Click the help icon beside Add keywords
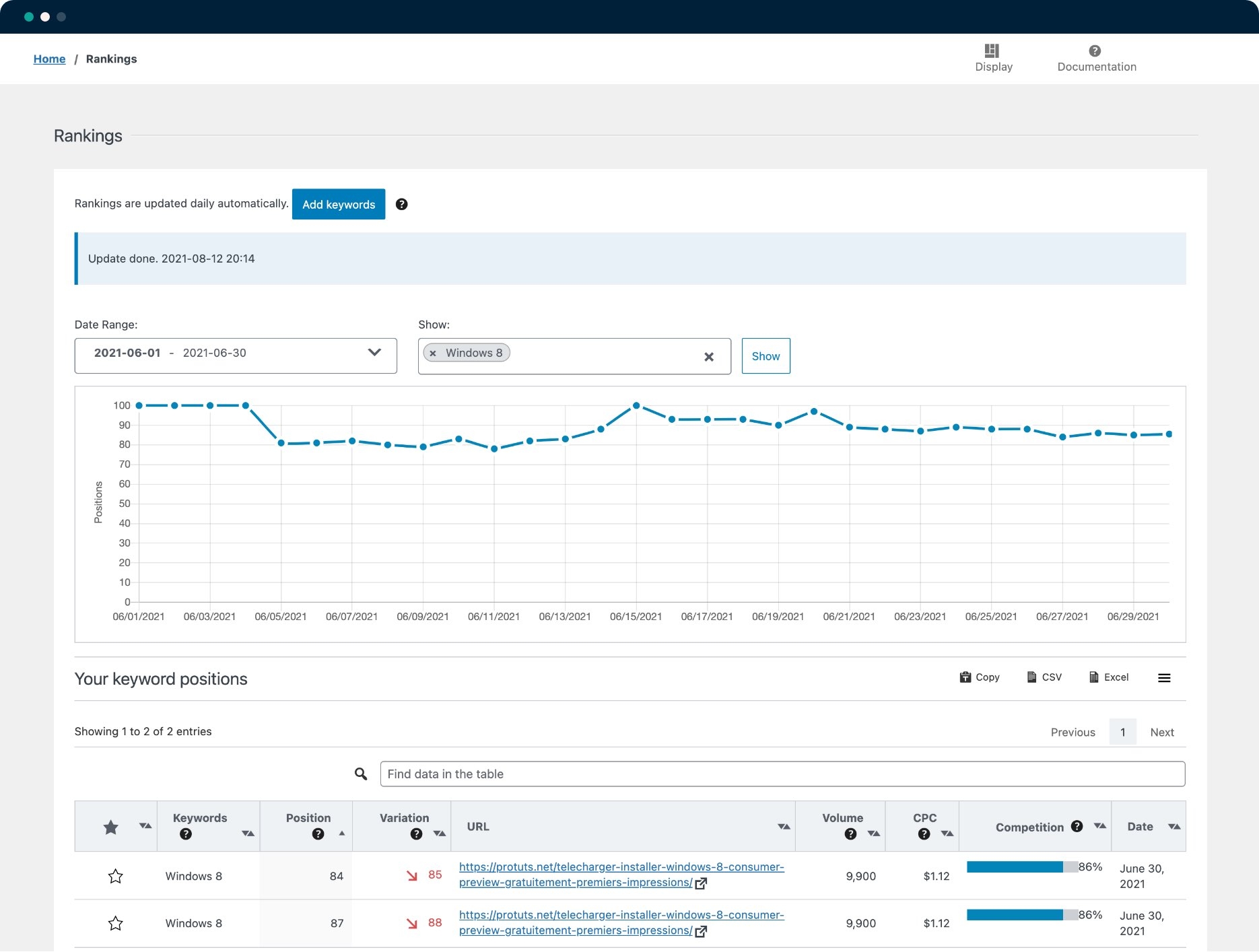Image resolution: width=1259 pixels, height=952 pixels. 402,204
